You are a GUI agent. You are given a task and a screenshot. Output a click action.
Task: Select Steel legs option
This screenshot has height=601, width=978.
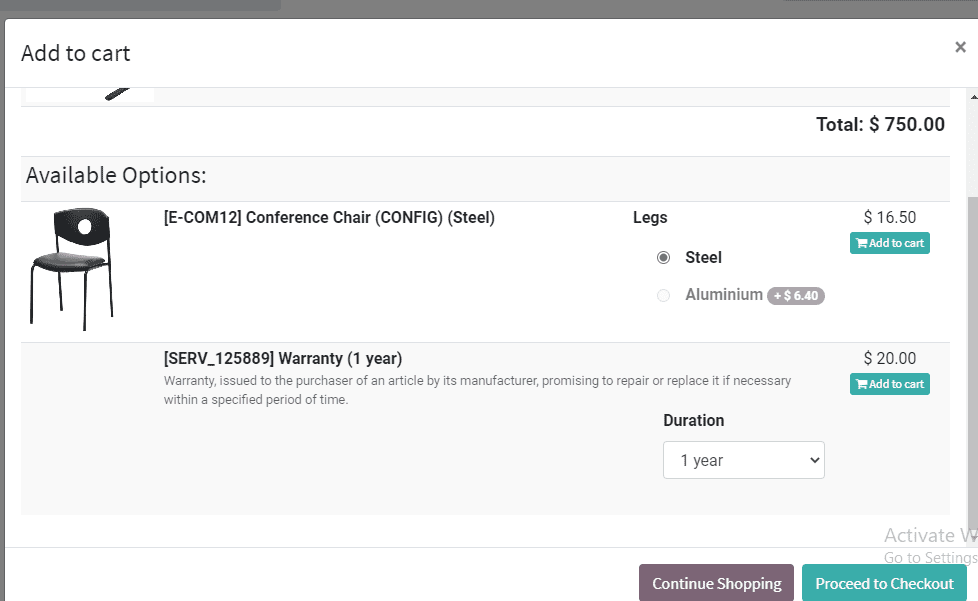pyautogui.click(x=663, y=257)
